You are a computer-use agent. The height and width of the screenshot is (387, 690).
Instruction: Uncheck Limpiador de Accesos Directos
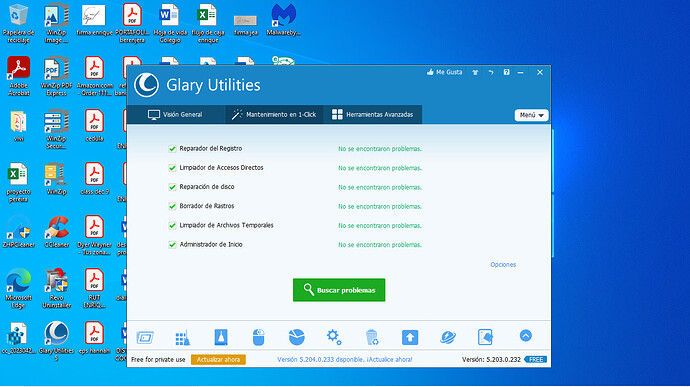pos(172,168)
